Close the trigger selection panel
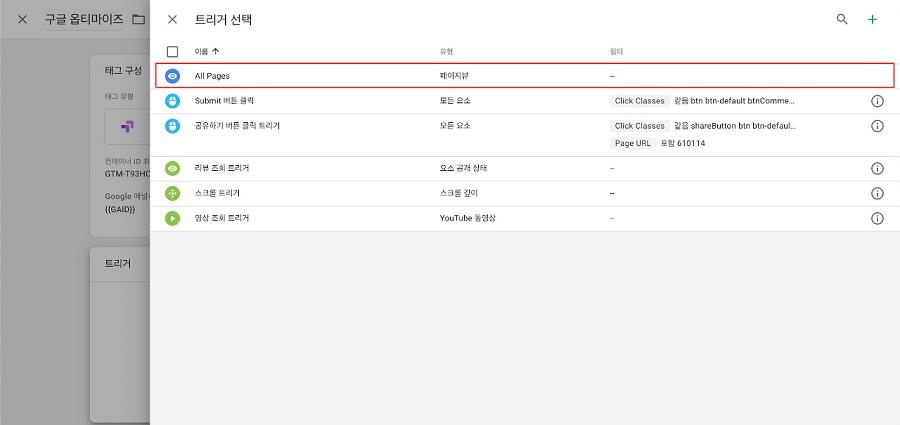 coord(172,20)
